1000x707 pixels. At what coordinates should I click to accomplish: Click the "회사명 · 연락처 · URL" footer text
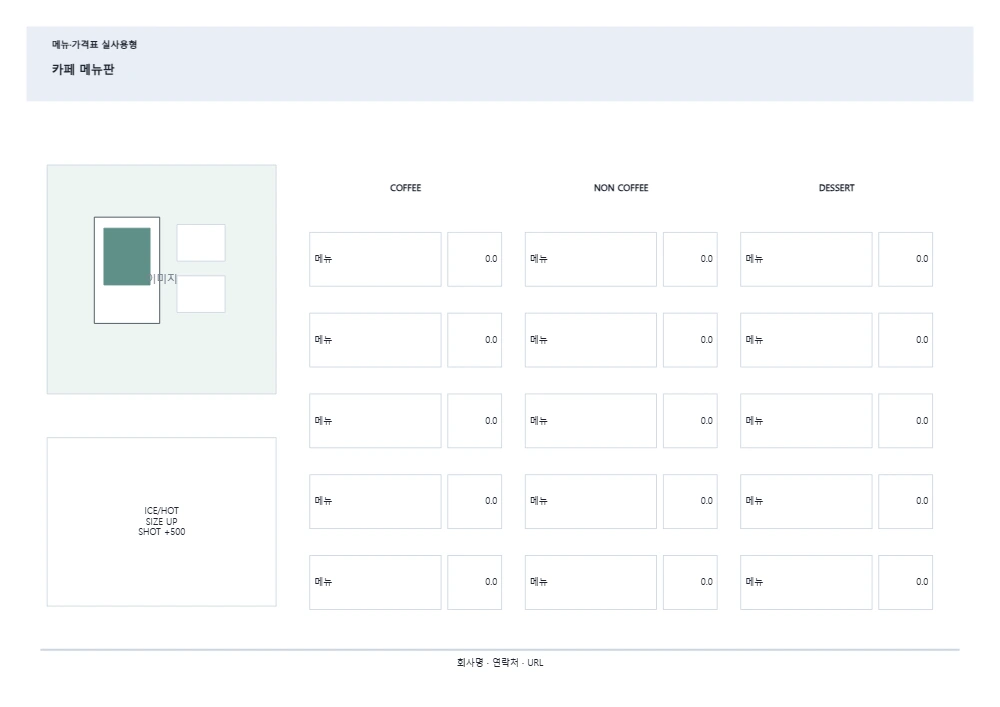(500, 662)
